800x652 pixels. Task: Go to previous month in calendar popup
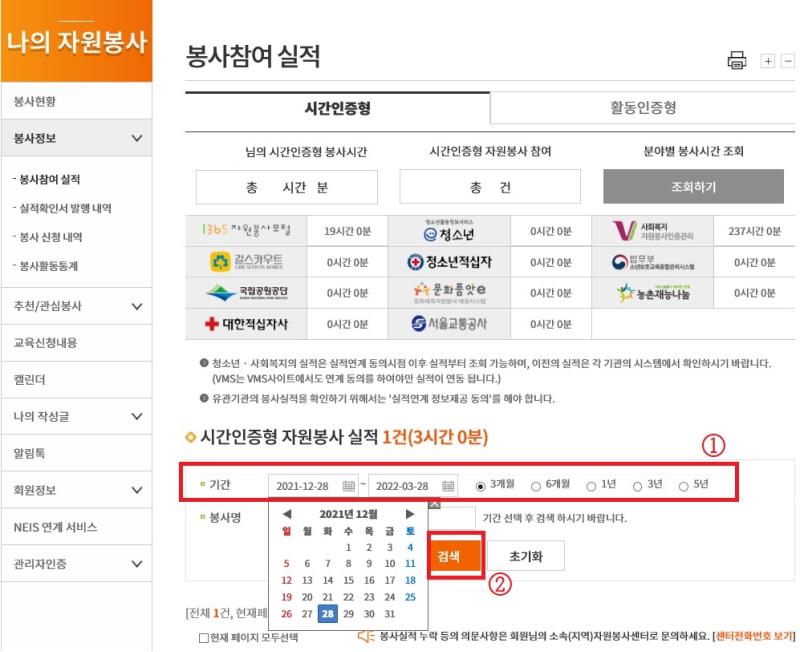[x=288, y=513]
